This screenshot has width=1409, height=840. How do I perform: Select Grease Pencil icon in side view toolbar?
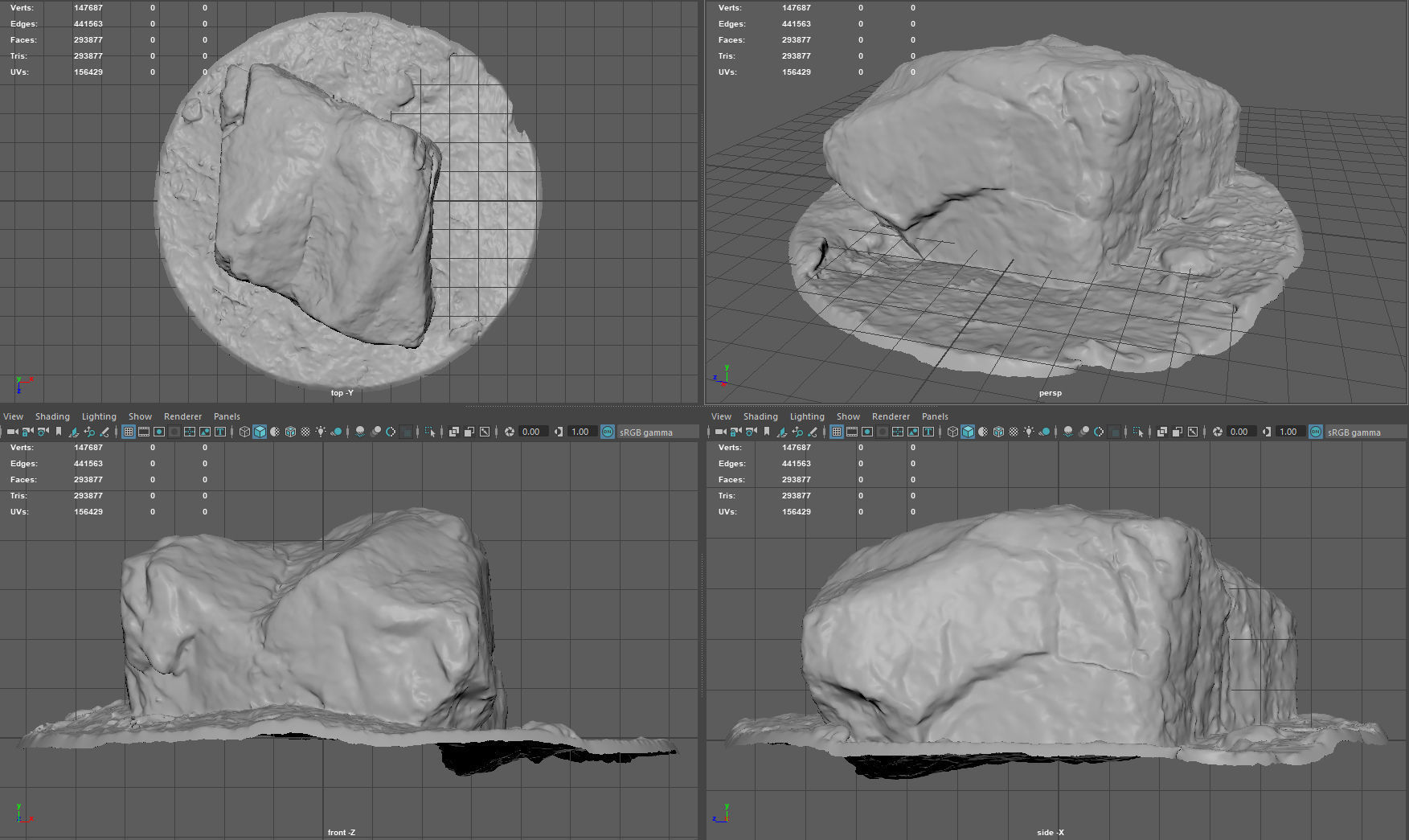point(813,432)
